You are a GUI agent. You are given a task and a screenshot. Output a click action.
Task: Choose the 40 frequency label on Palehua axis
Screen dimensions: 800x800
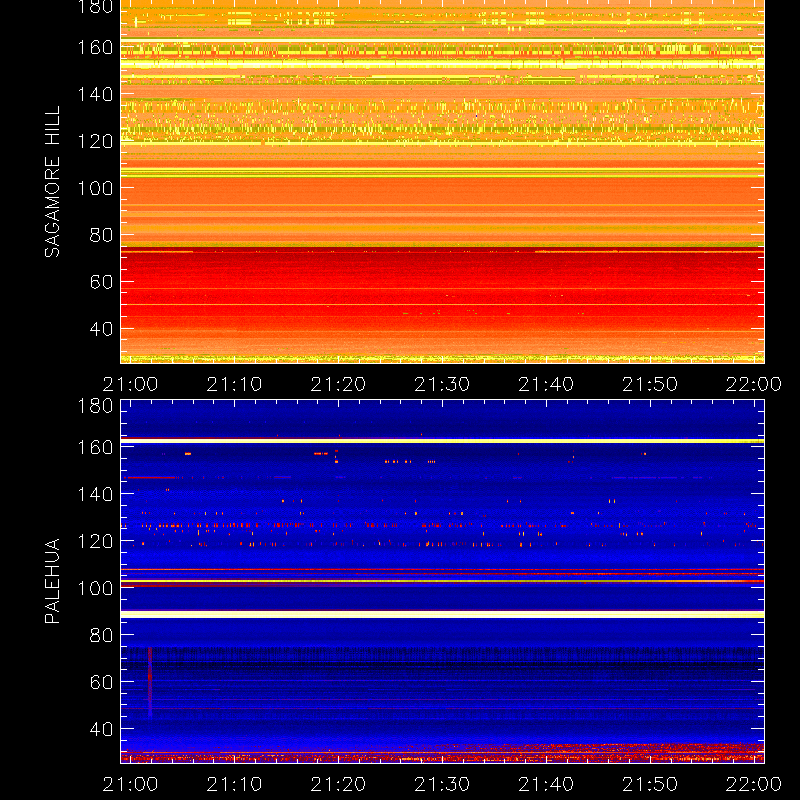[x=101, y=729]
